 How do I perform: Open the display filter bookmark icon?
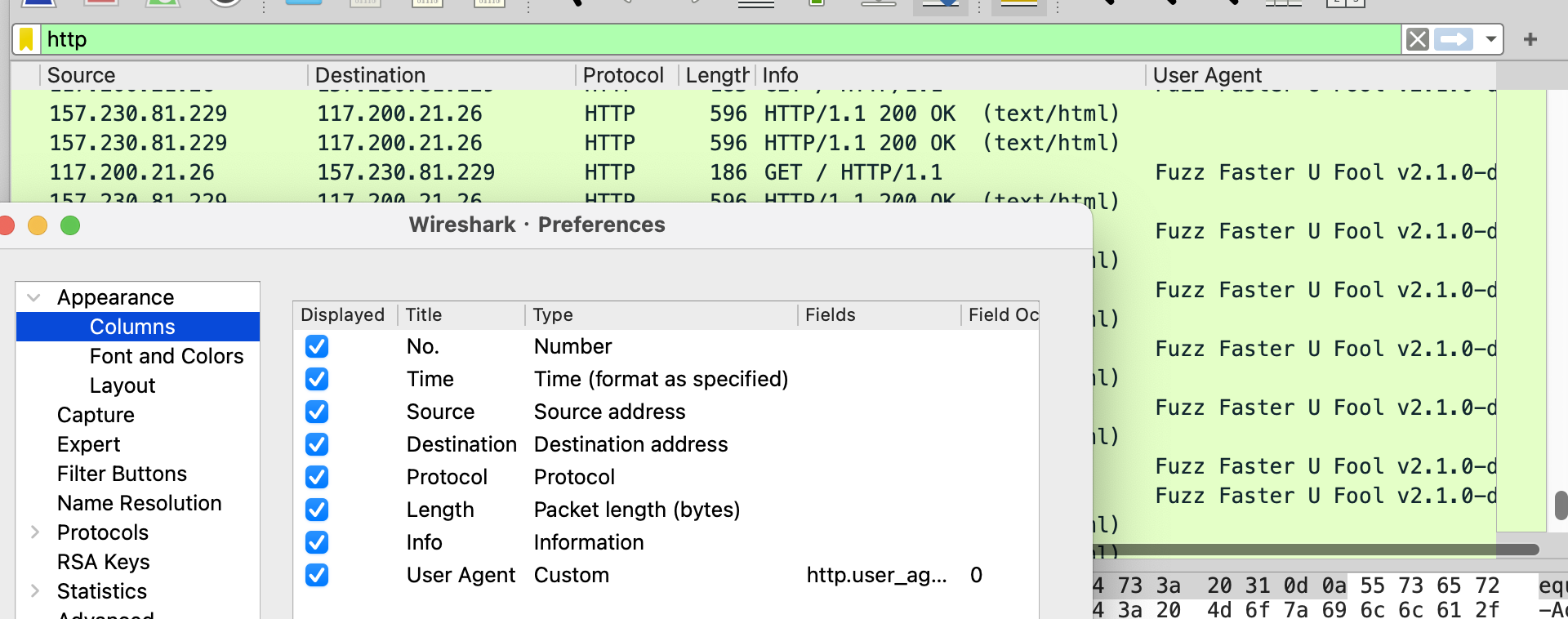(26, 39)
